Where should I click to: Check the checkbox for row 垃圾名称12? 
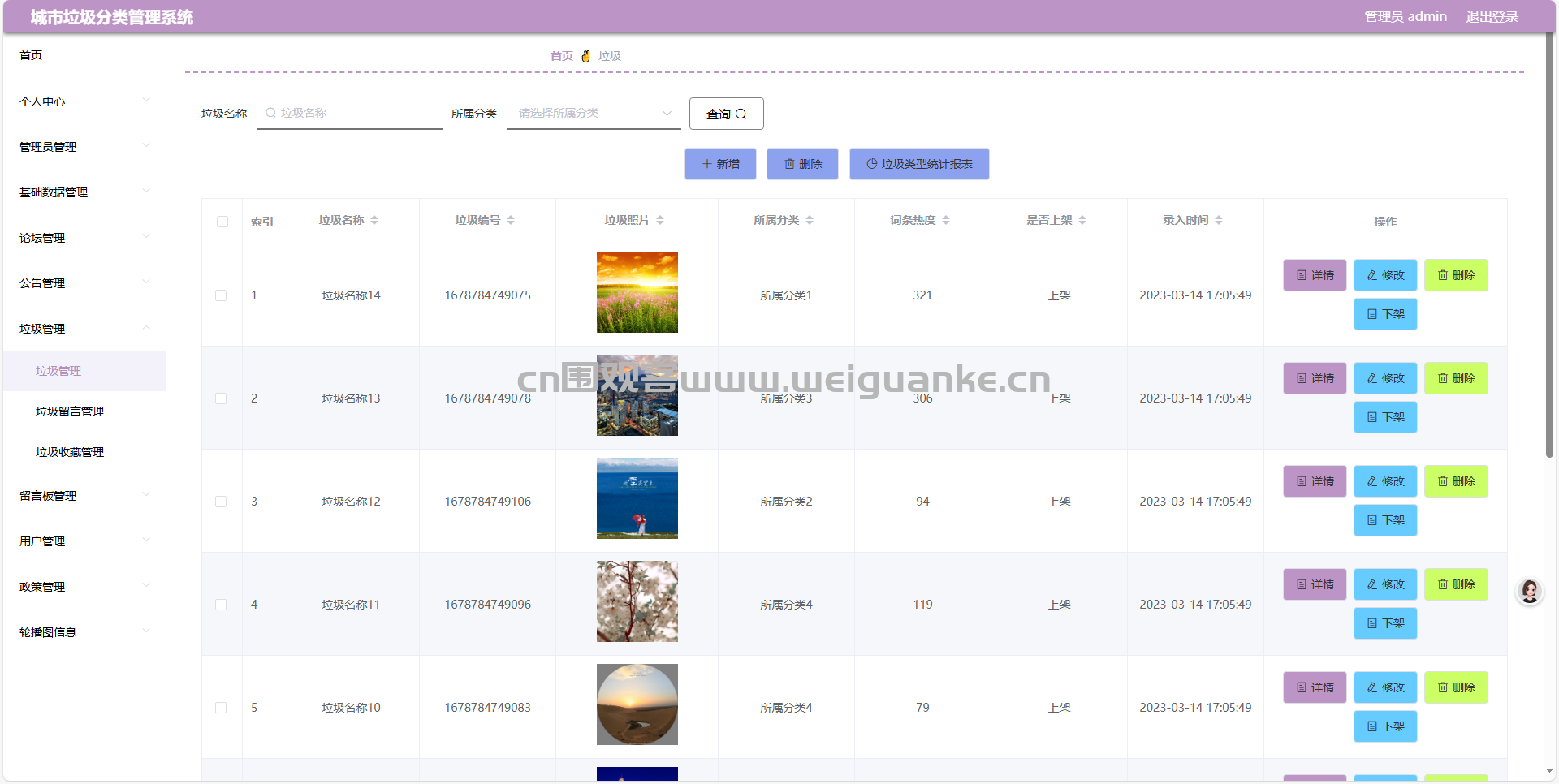[221, 502]
